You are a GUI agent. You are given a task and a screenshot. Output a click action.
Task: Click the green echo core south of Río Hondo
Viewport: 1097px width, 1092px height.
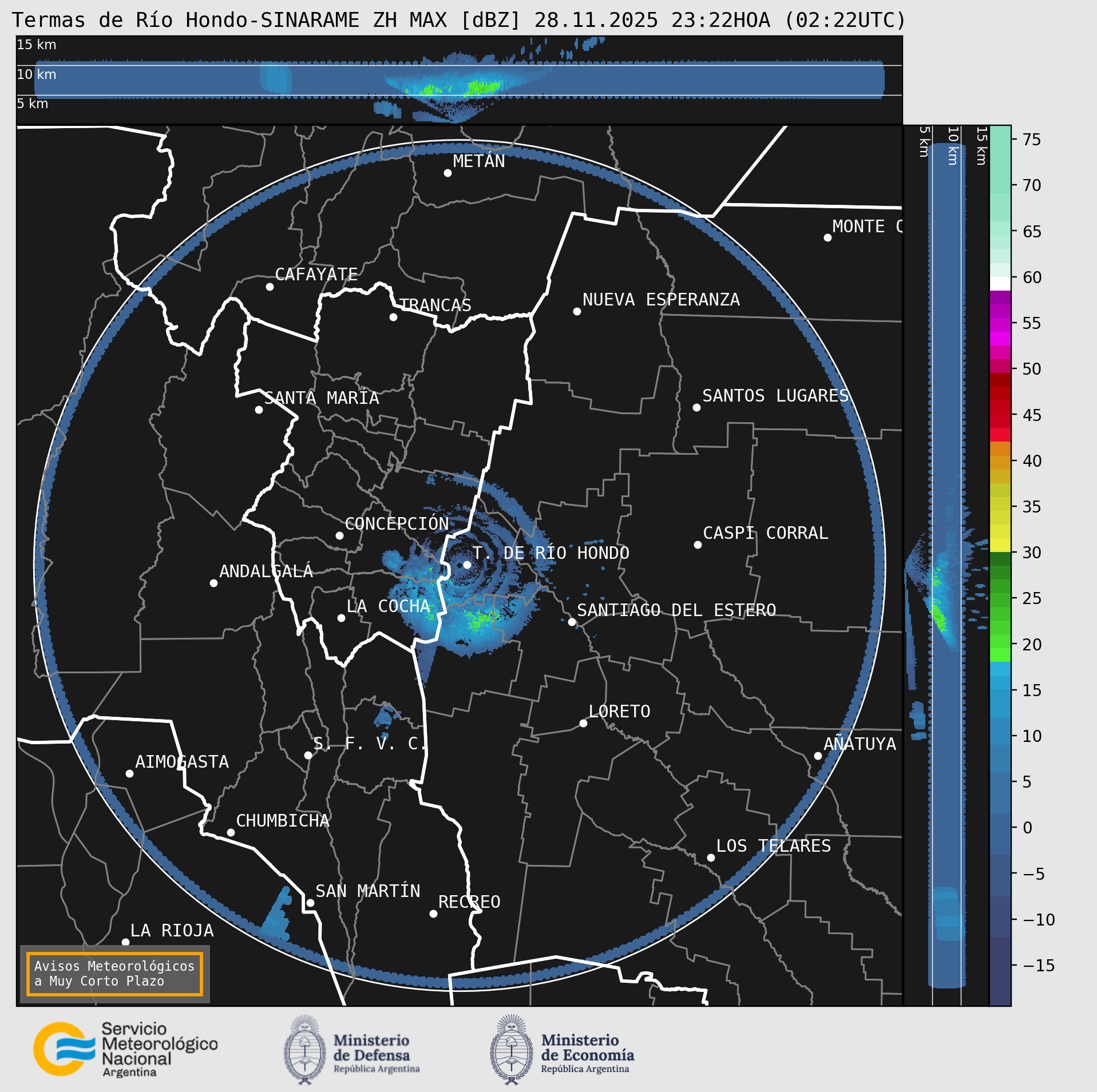481,619
